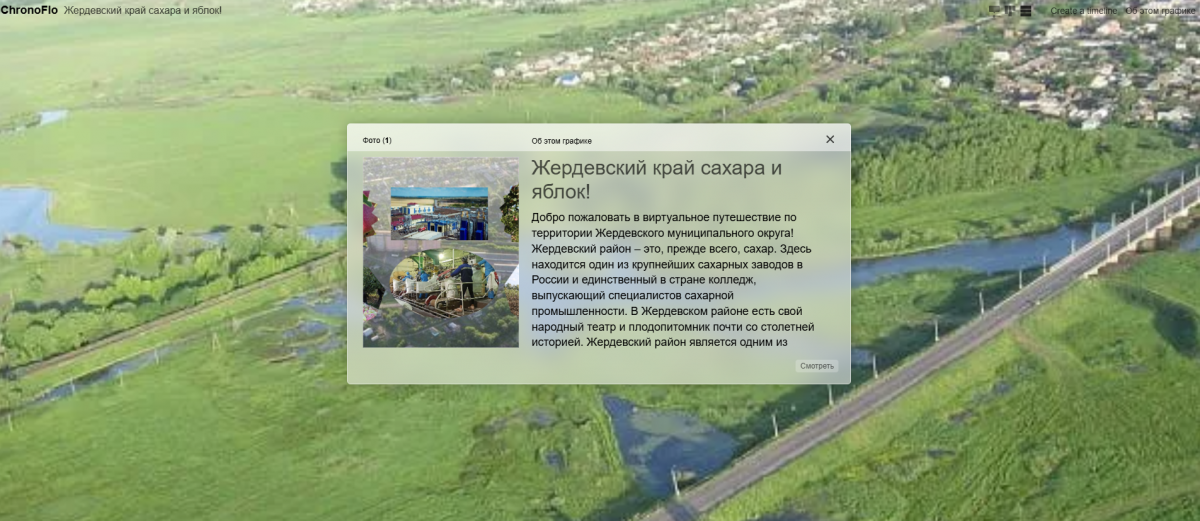Click Об этом графике in the top bar
The image size is (1200, 521).
pos(1162,10)
